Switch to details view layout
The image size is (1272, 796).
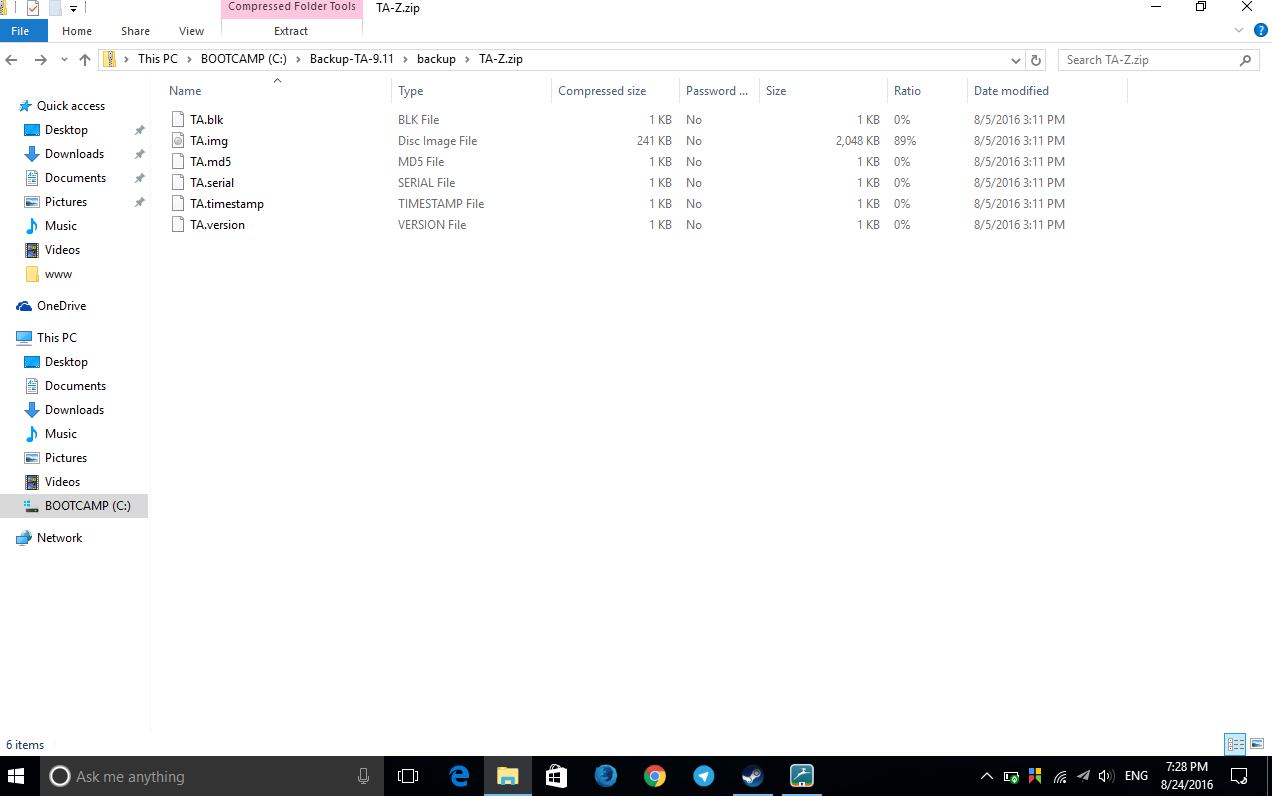click(x=1235, y=744)
